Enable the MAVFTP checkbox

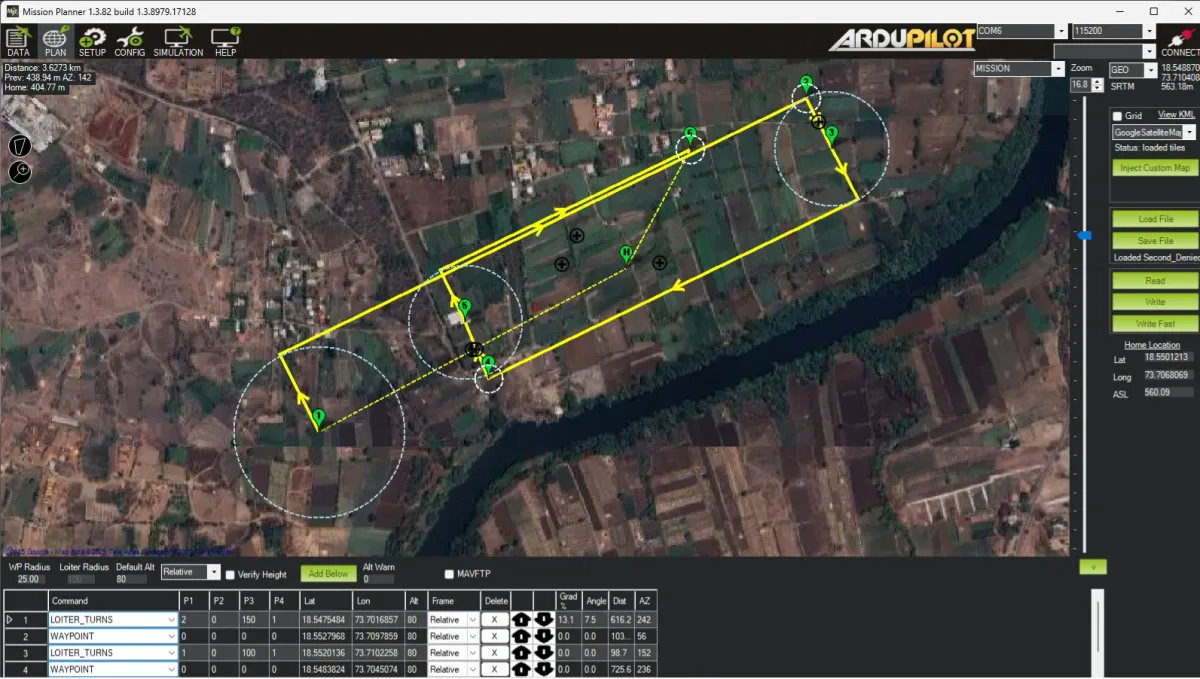point(449,574)
